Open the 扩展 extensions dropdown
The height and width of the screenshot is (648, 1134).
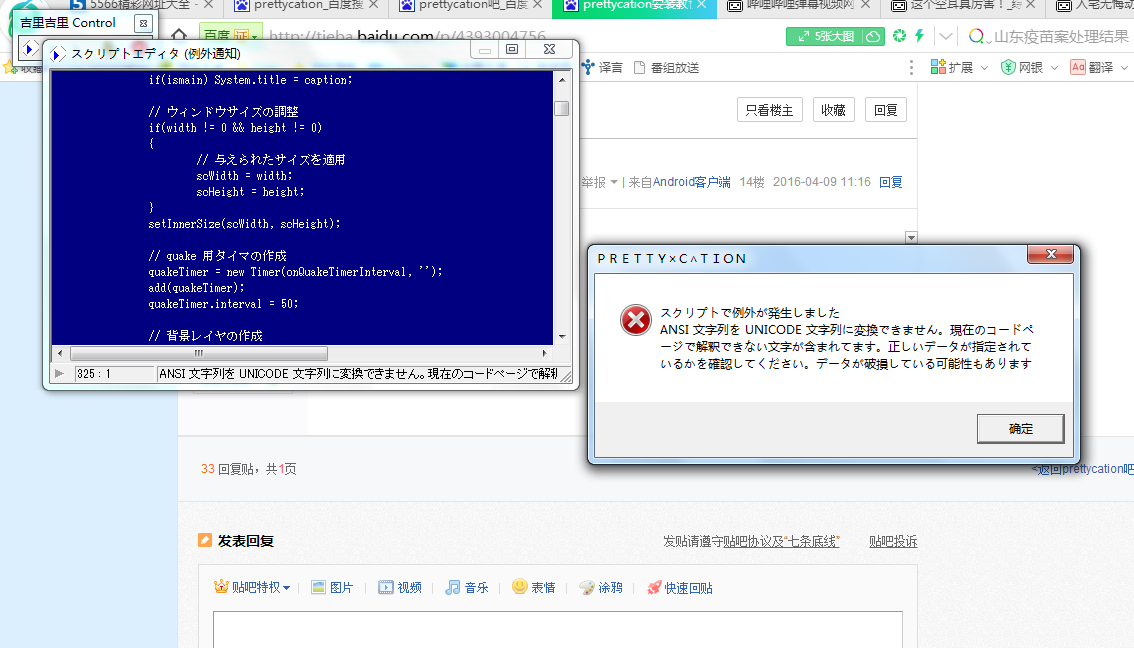[959, 67]
